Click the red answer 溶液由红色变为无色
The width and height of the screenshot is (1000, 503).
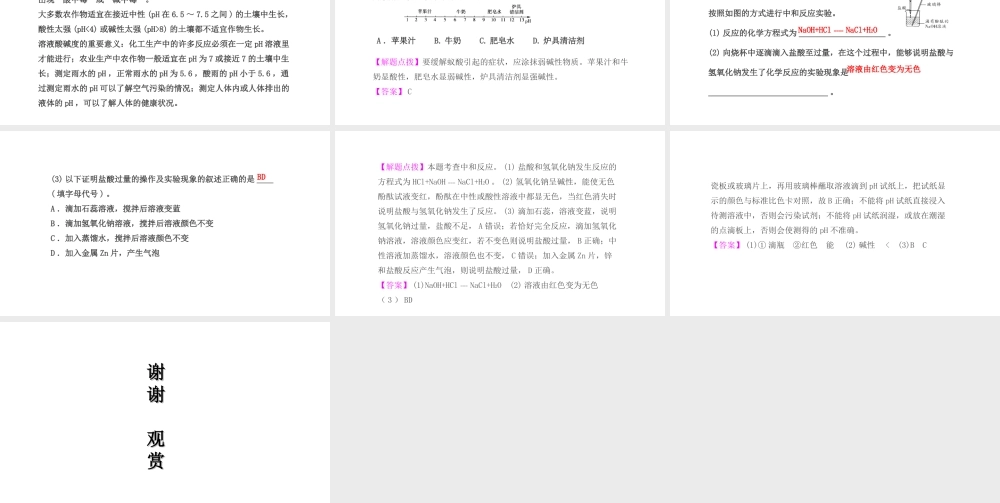click(x=883, y=69)
